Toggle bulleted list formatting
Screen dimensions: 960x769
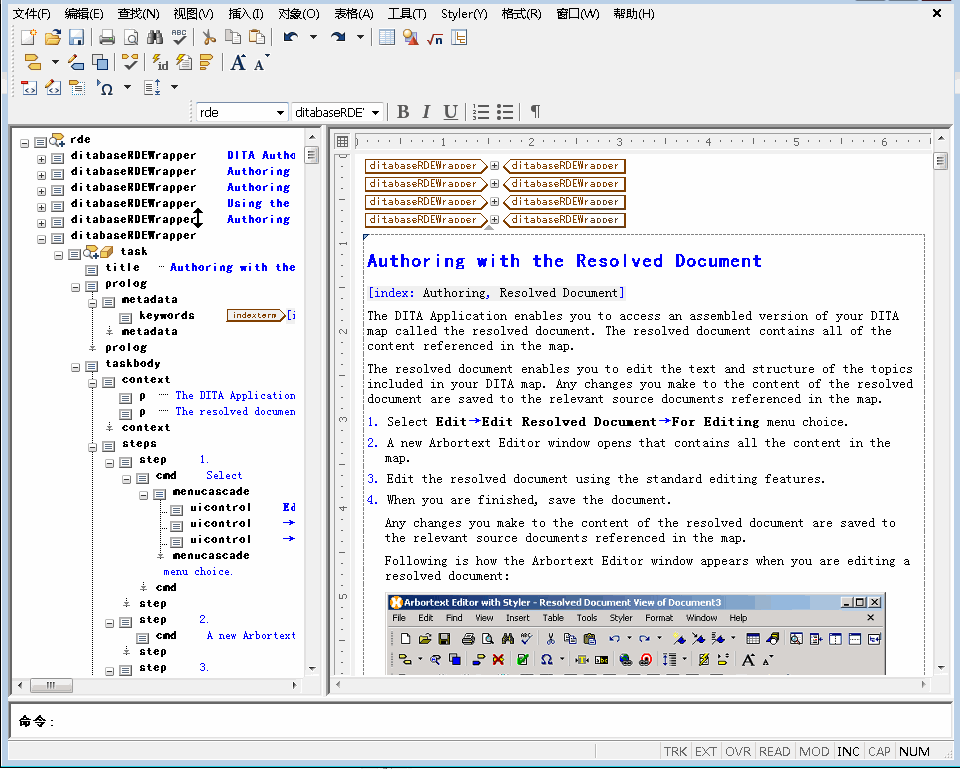pos(505,111)
